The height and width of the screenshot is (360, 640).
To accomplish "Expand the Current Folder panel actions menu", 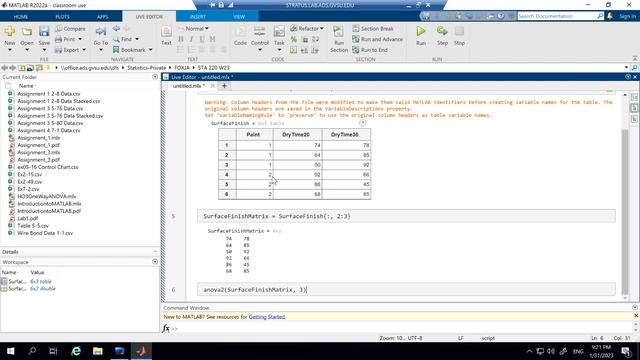I will tap(155, 77).
